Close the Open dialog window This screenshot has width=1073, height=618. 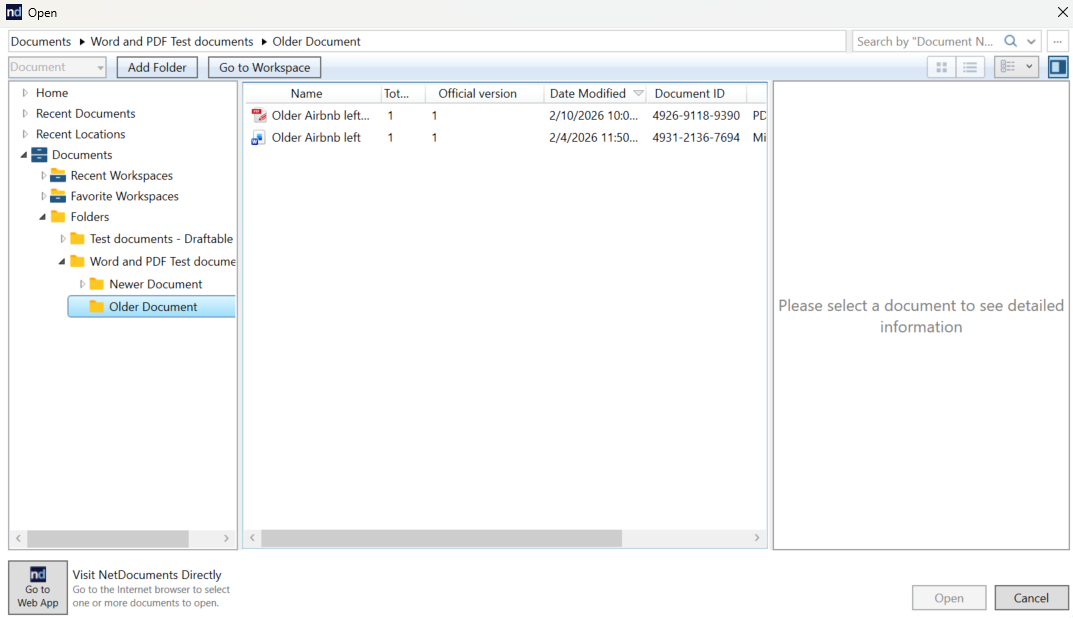1063,12
